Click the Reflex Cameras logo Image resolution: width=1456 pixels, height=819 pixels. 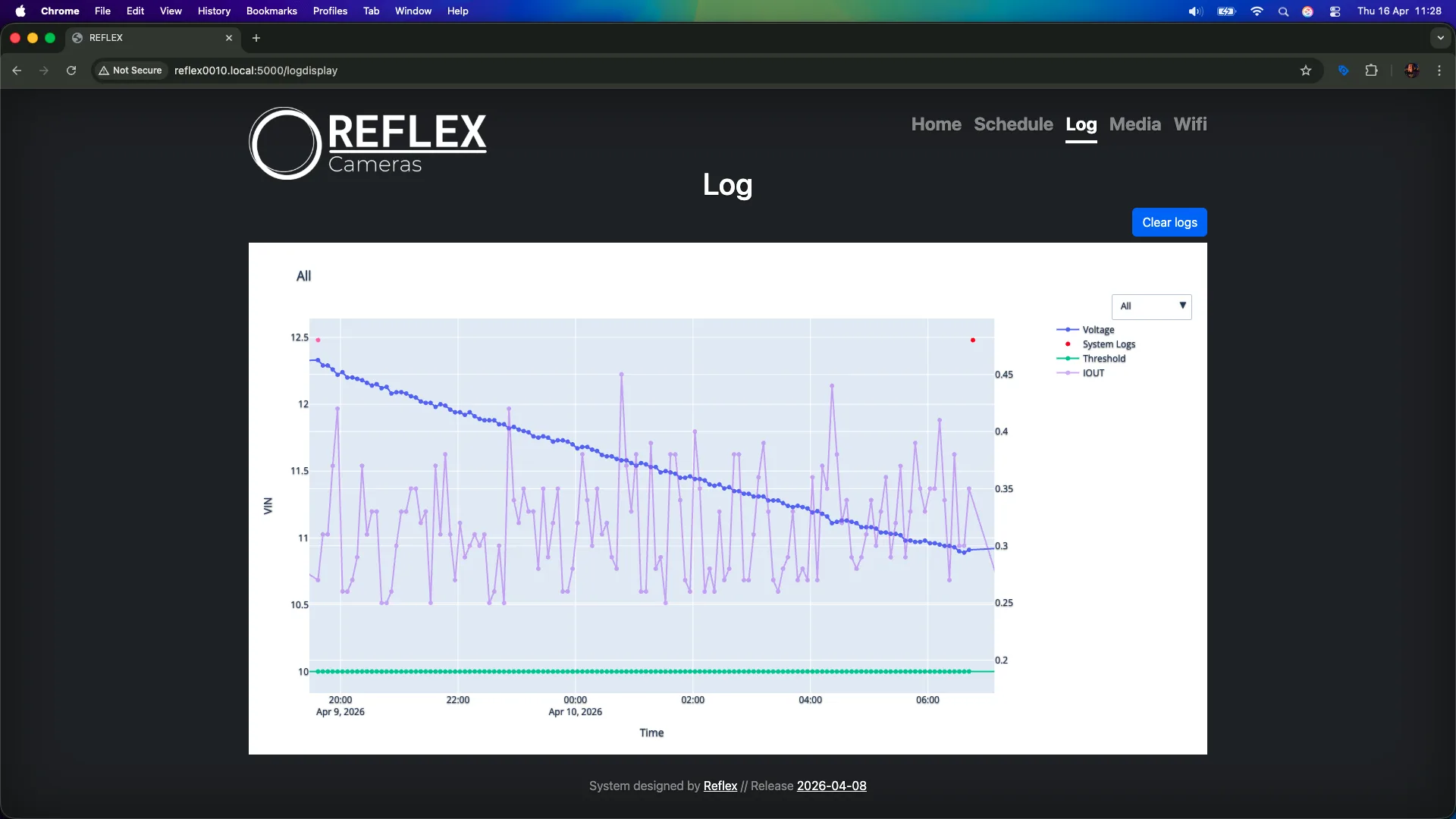click(x=369, y=143)
